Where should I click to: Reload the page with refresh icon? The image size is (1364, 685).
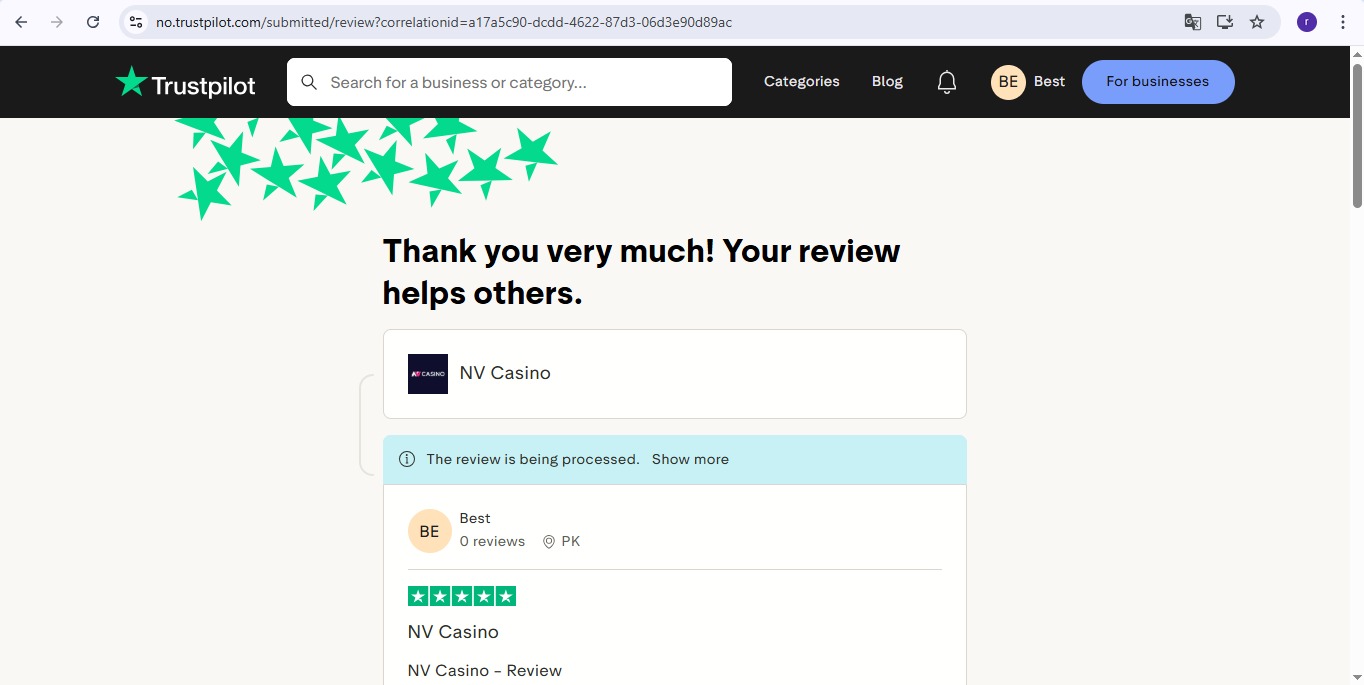[x=93, y=22]
